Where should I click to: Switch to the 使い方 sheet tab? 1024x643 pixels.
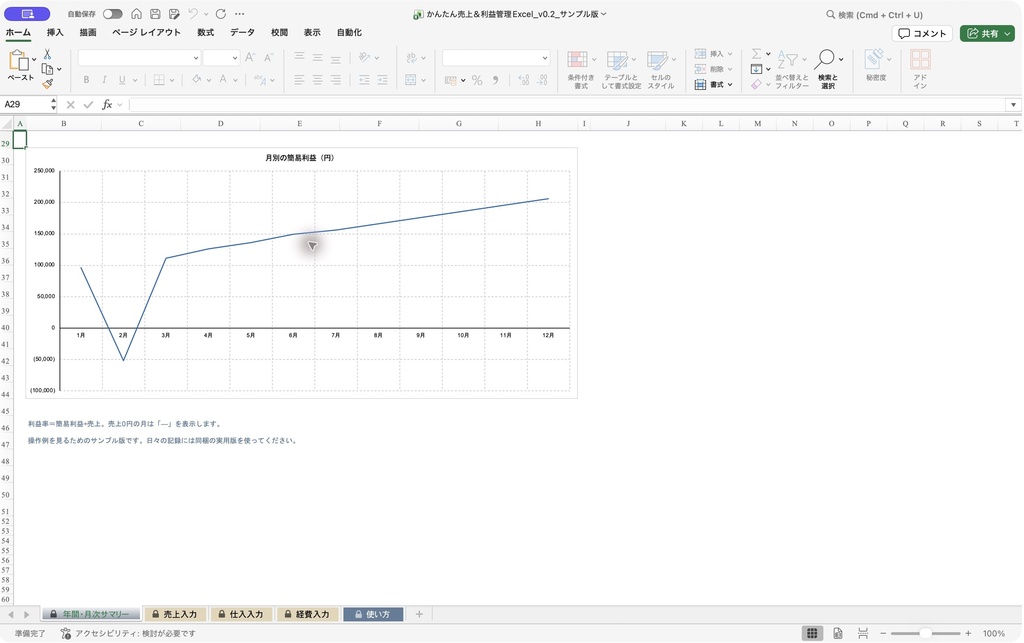[373, 614]
